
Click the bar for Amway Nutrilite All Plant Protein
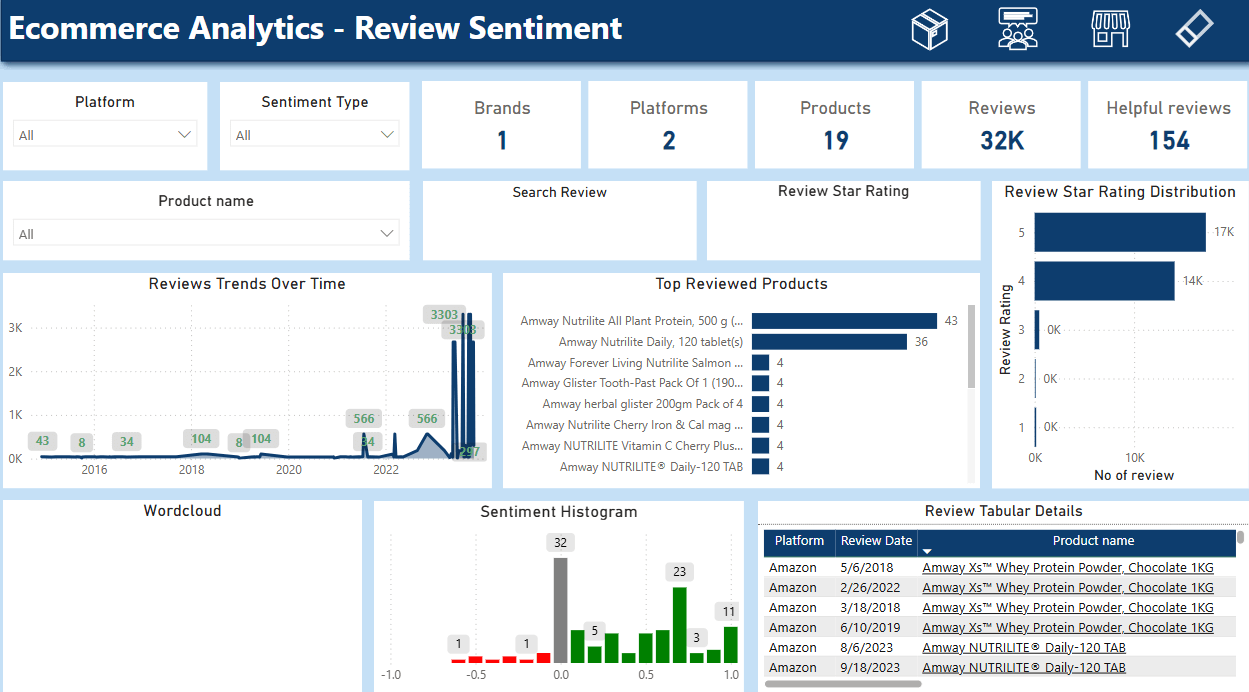click(x=844, y=321)
